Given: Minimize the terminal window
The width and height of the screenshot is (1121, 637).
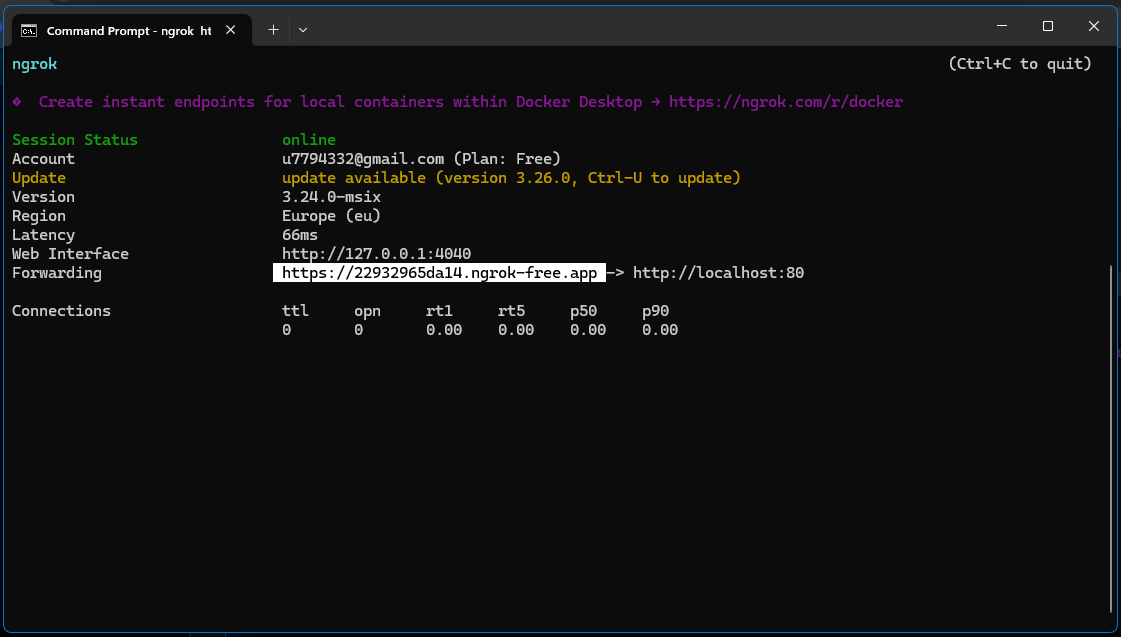Looking at the screenshot, I should tap(1002, 26).
